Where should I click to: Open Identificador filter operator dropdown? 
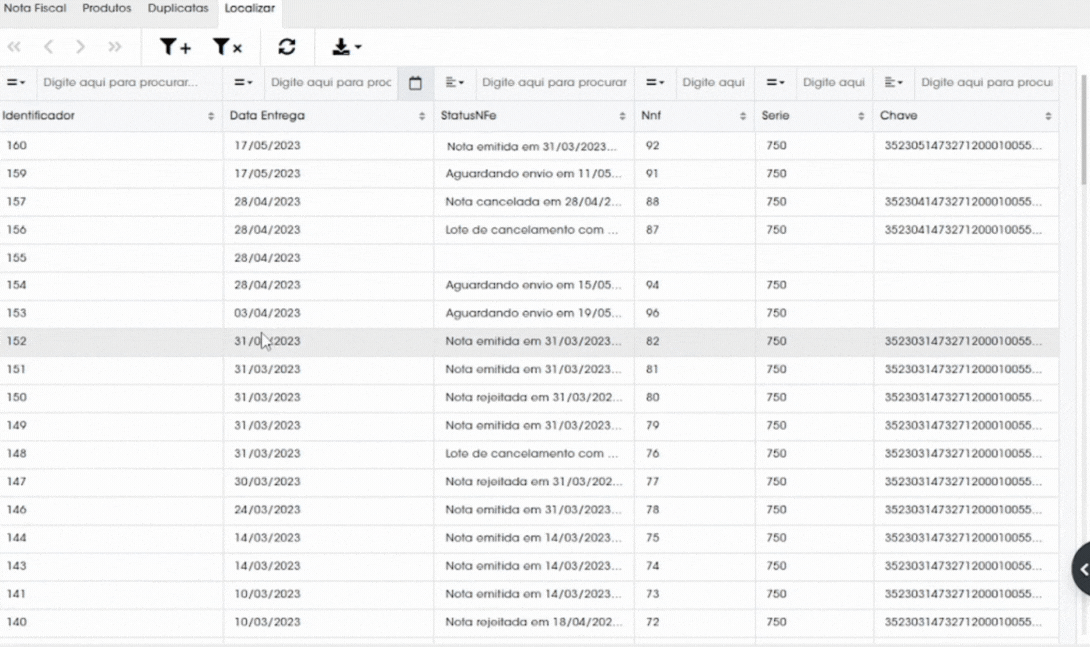coord(16,83)
